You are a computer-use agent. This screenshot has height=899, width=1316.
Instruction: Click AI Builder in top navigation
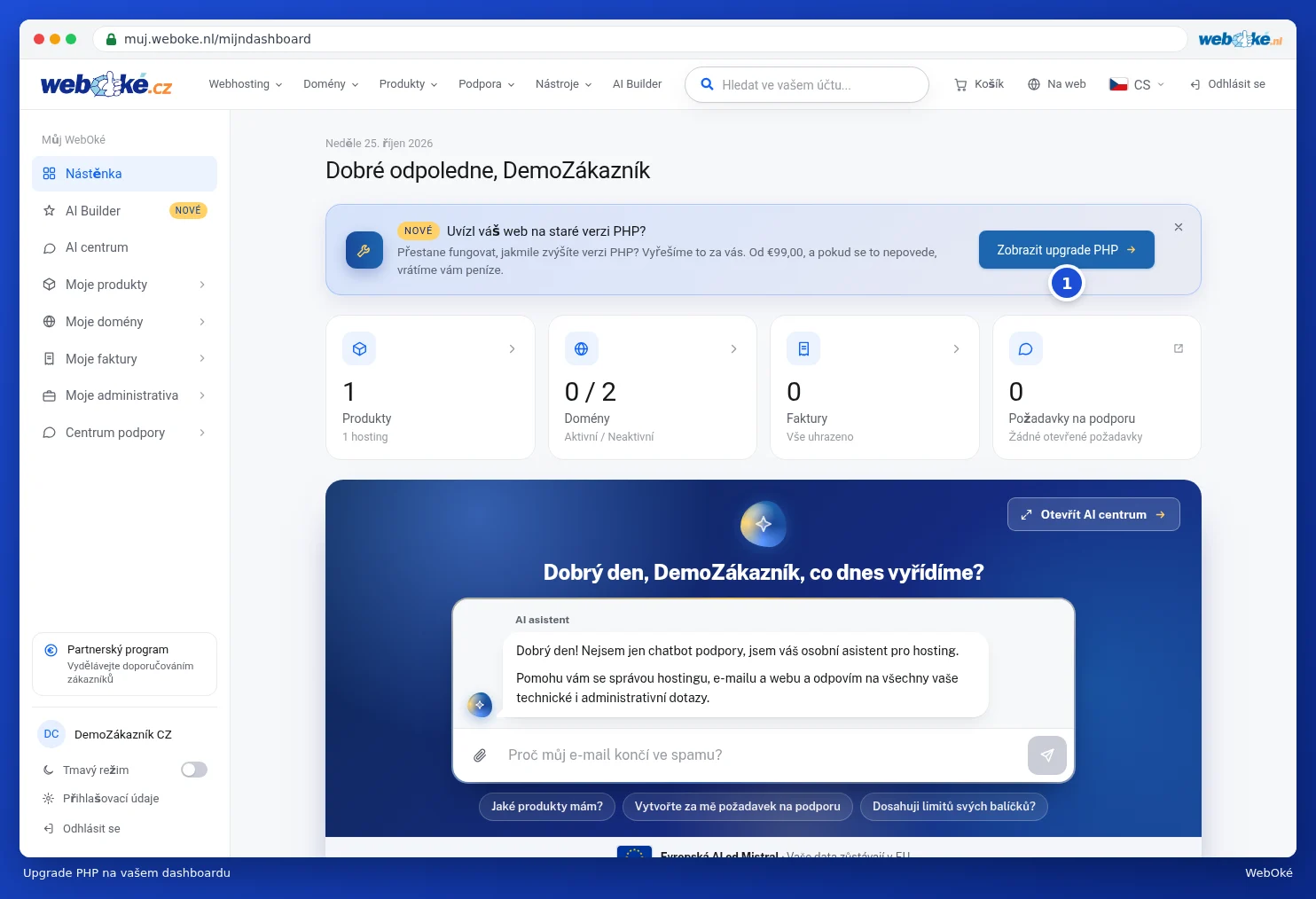tap(638, 84)
